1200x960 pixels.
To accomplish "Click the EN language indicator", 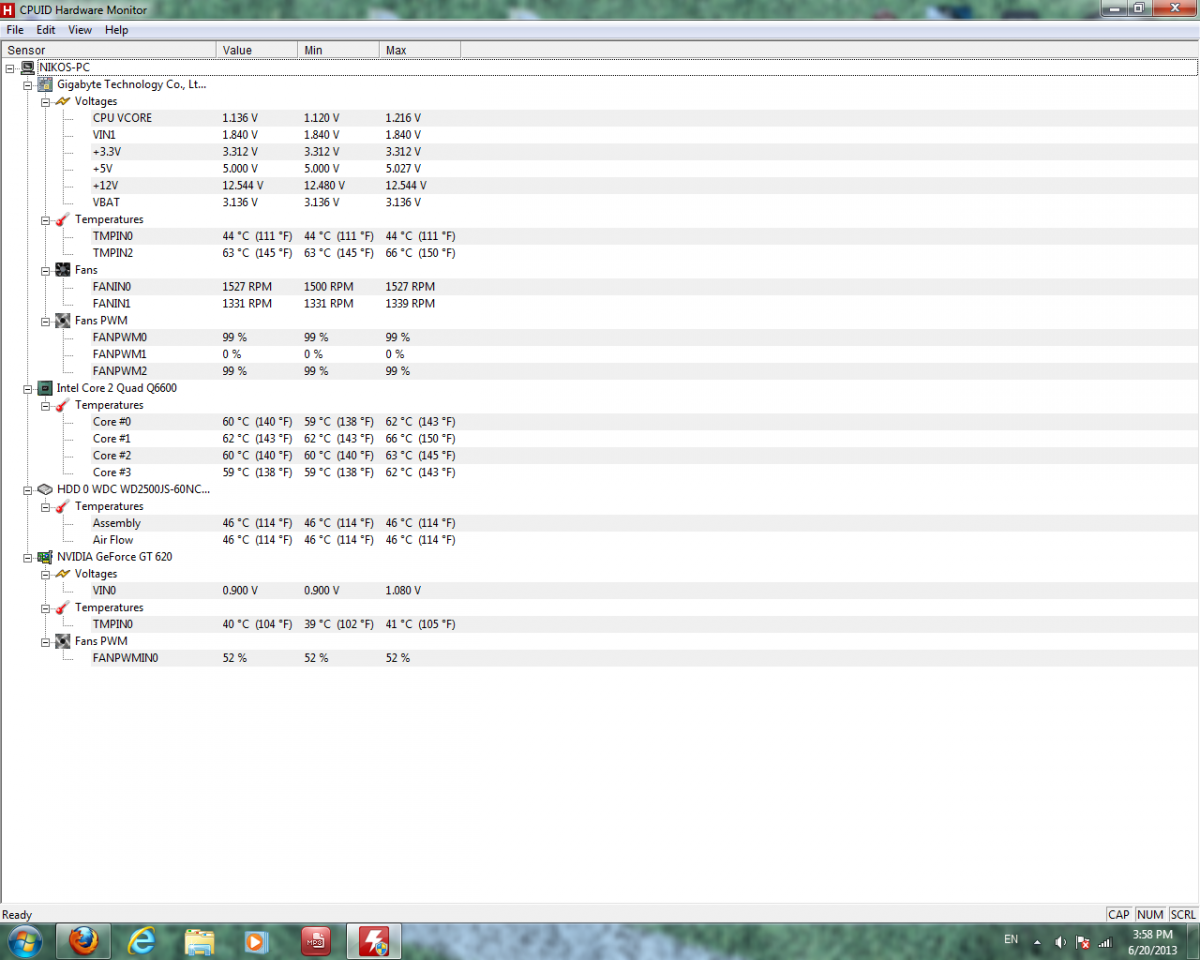I will (1011, 939).
